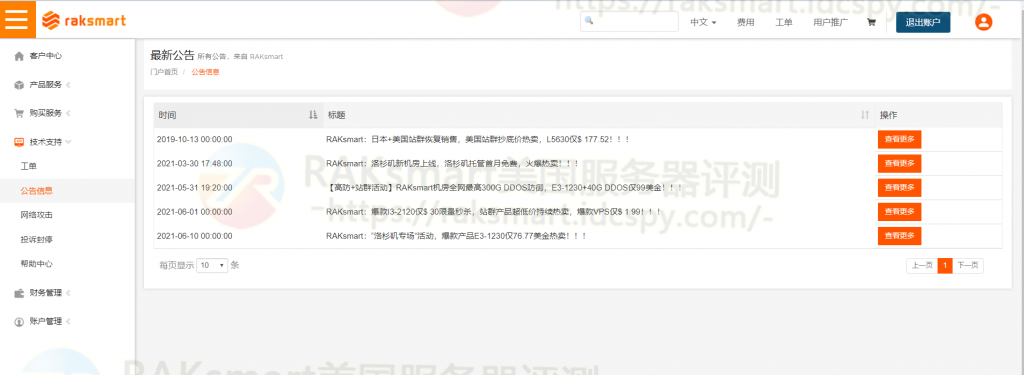Image resolution: width=1024 pixels, height=375 pixels.
Task: Click the search magnifier icon
Action: (x=588, y=21)
